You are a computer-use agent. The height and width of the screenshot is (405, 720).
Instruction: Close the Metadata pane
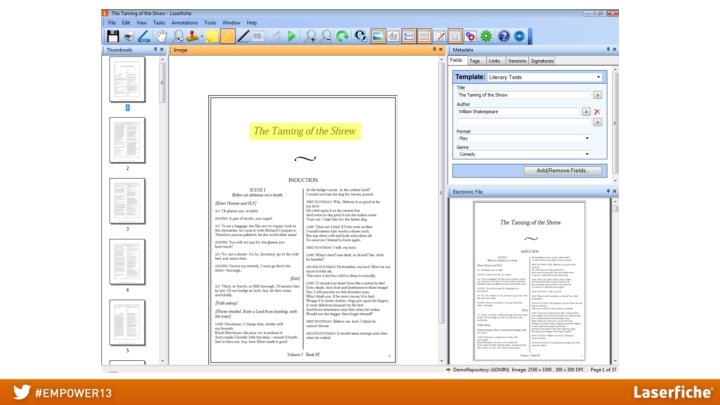614,50
